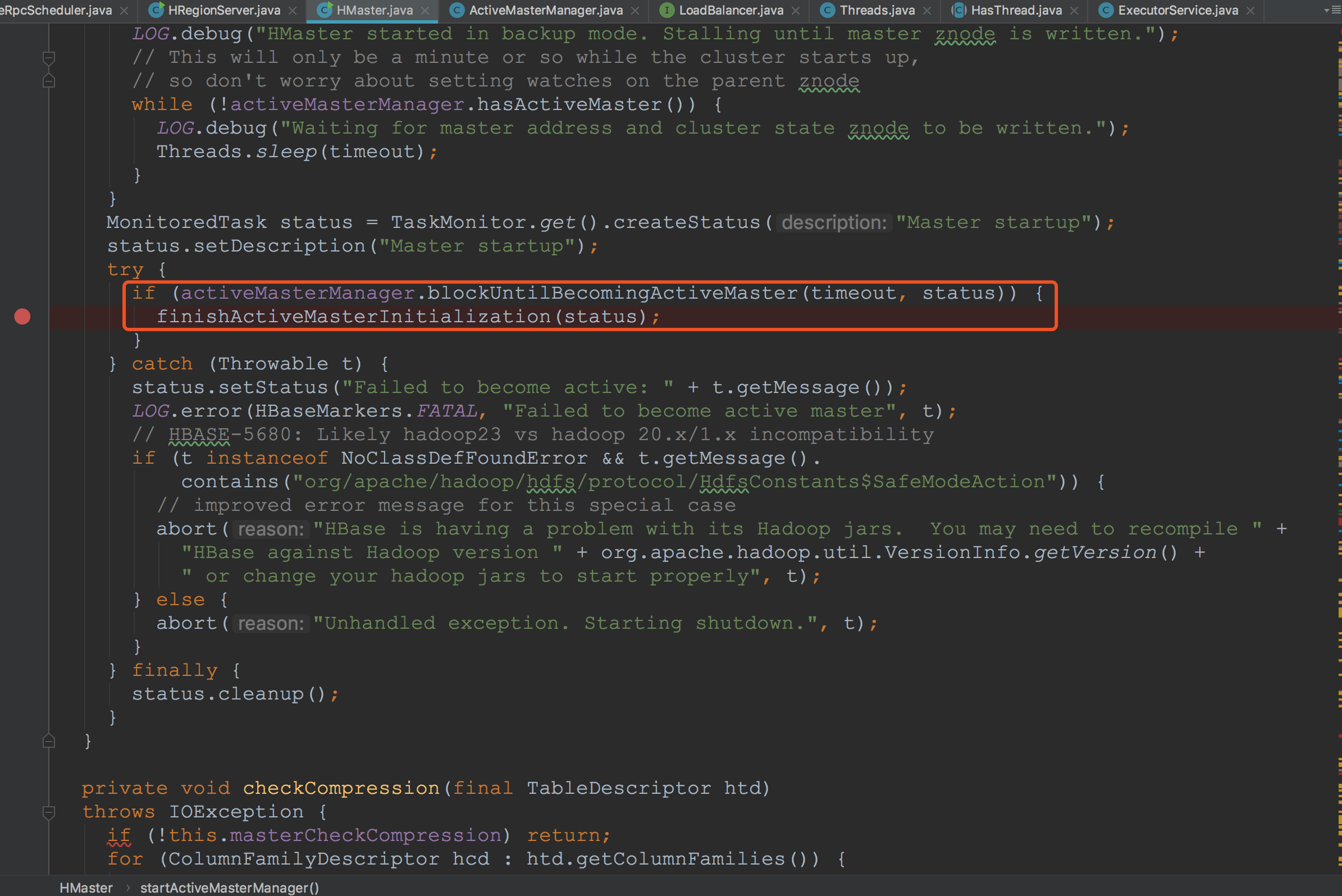Click the underlined 'if' keyword with error squiggle

119,835
